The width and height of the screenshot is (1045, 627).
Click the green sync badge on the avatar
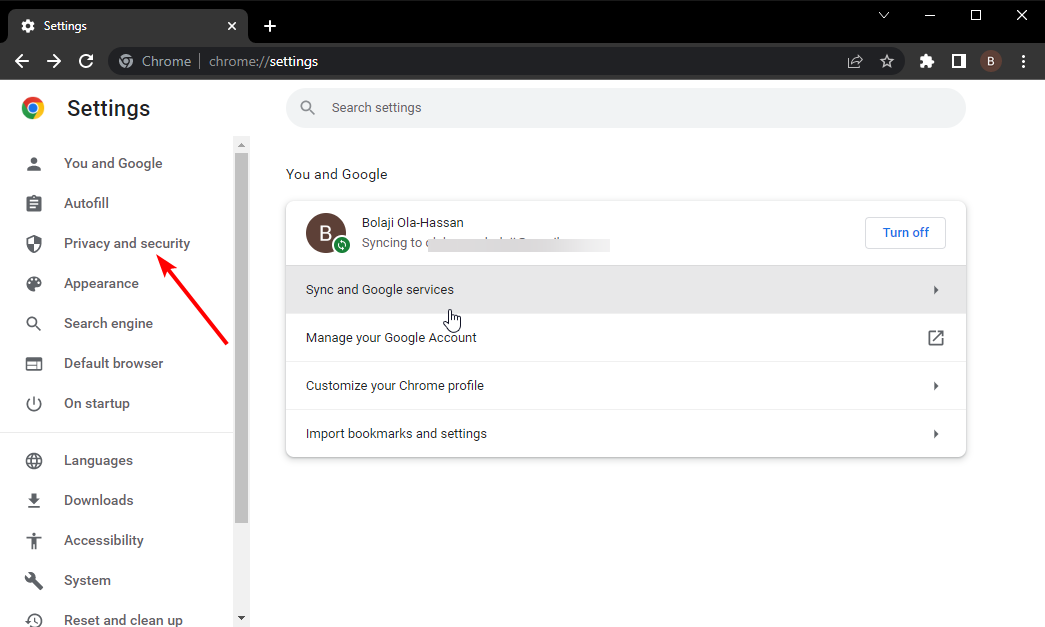coord(342,245)
